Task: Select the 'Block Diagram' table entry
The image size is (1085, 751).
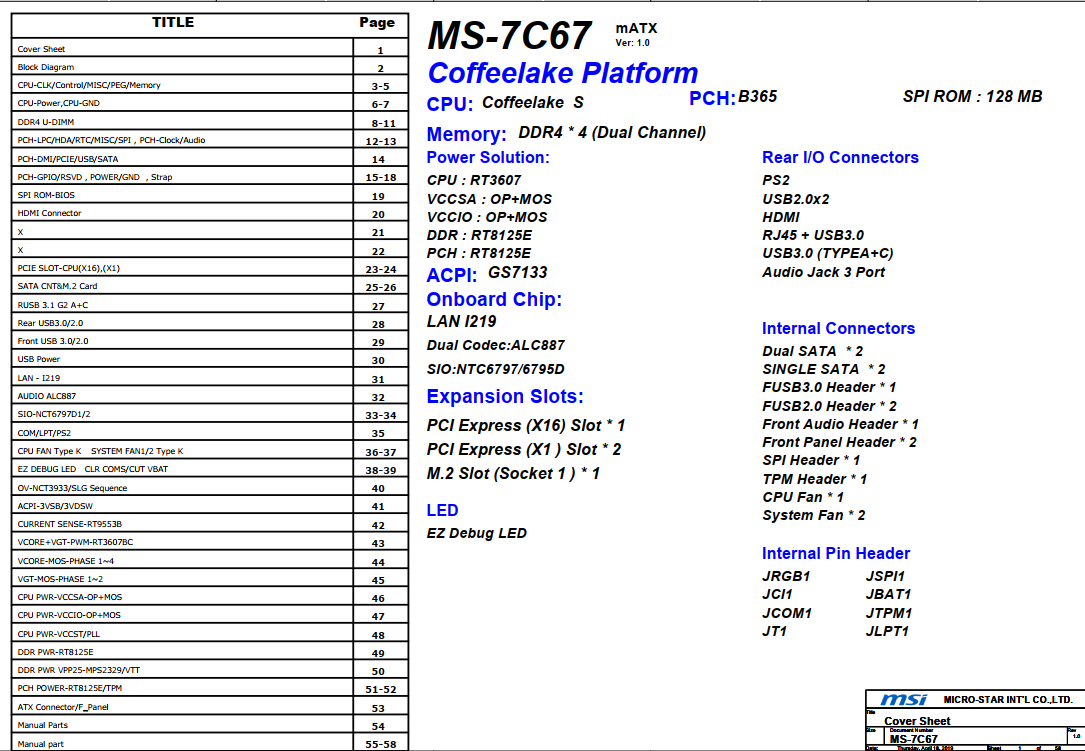Action: click(210, 67)
